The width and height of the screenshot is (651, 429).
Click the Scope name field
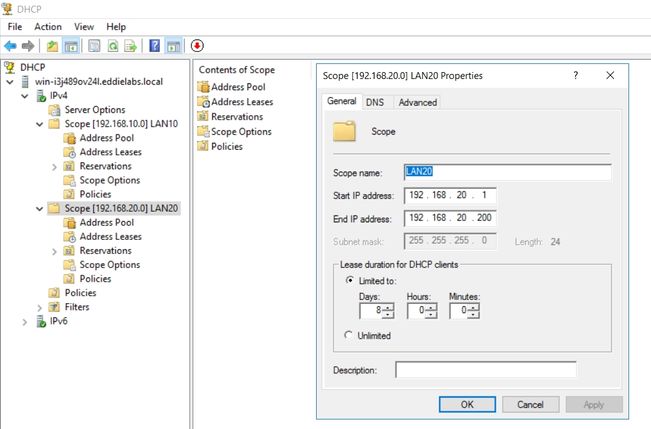(507, 172)
